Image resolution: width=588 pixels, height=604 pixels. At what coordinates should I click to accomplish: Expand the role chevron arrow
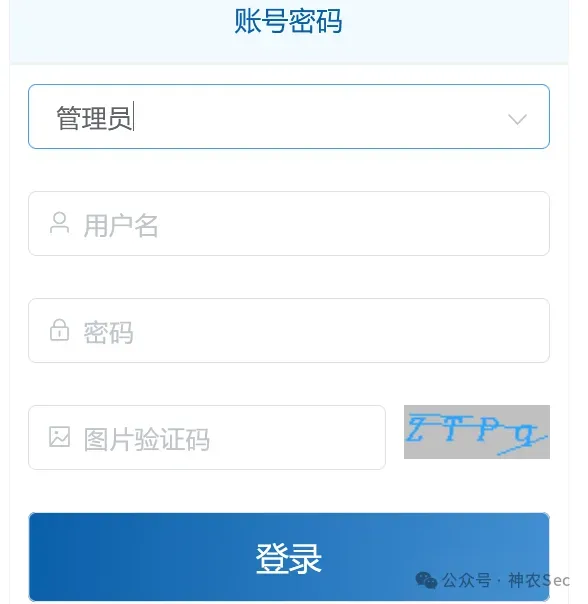[x=517, y=119]
